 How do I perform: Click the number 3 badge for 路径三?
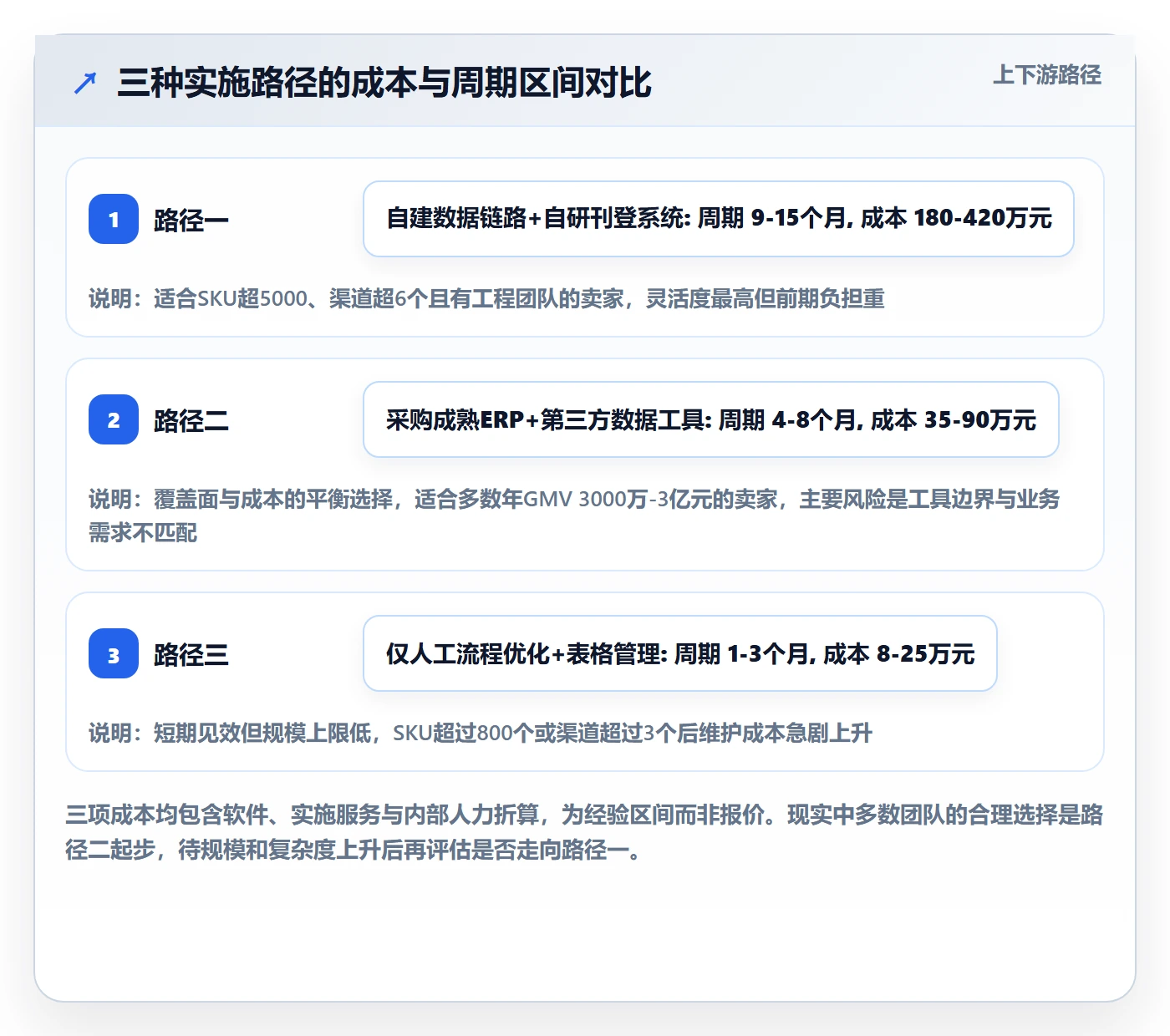coord(114,653)
